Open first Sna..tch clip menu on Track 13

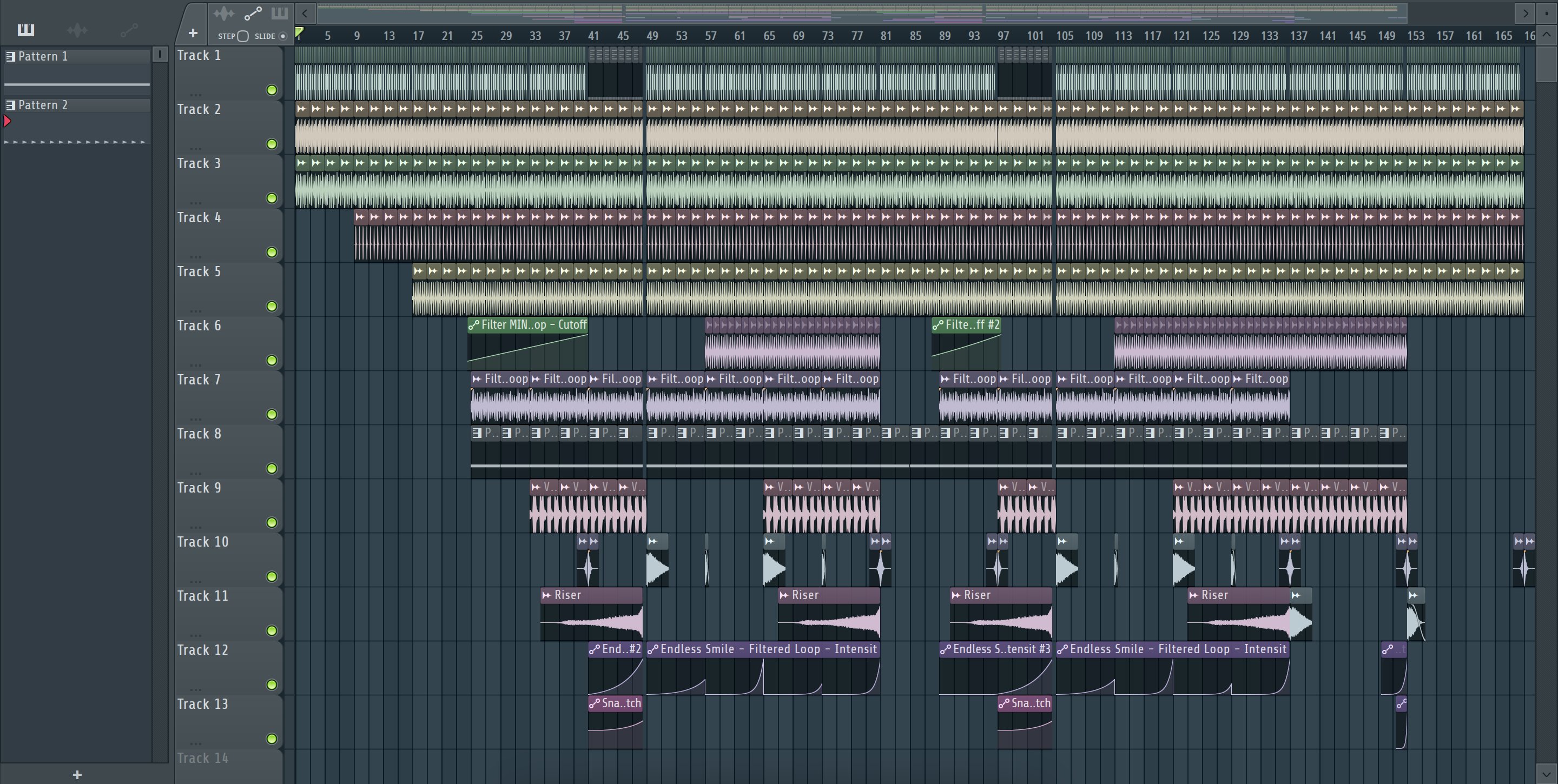(595, 703)
